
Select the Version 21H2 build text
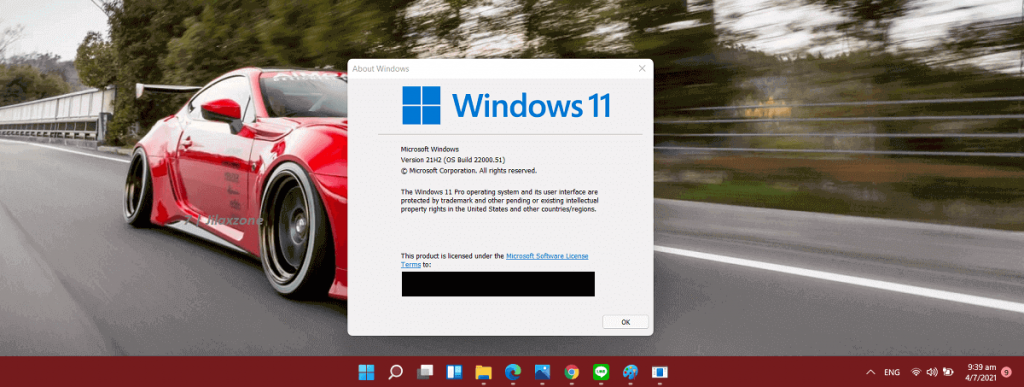453,160
